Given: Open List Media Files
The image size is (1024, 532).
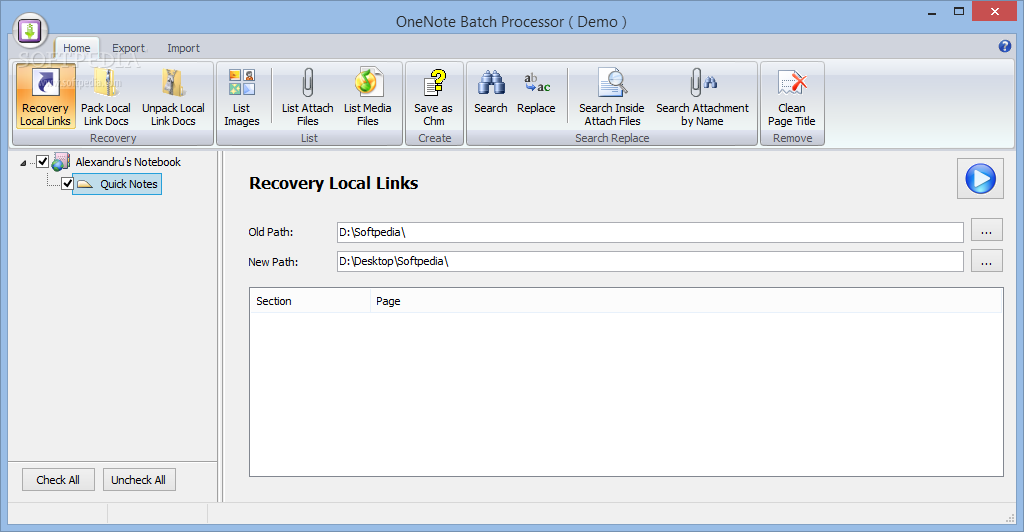Looking at the screenshot, I should (x=368, y=97).
